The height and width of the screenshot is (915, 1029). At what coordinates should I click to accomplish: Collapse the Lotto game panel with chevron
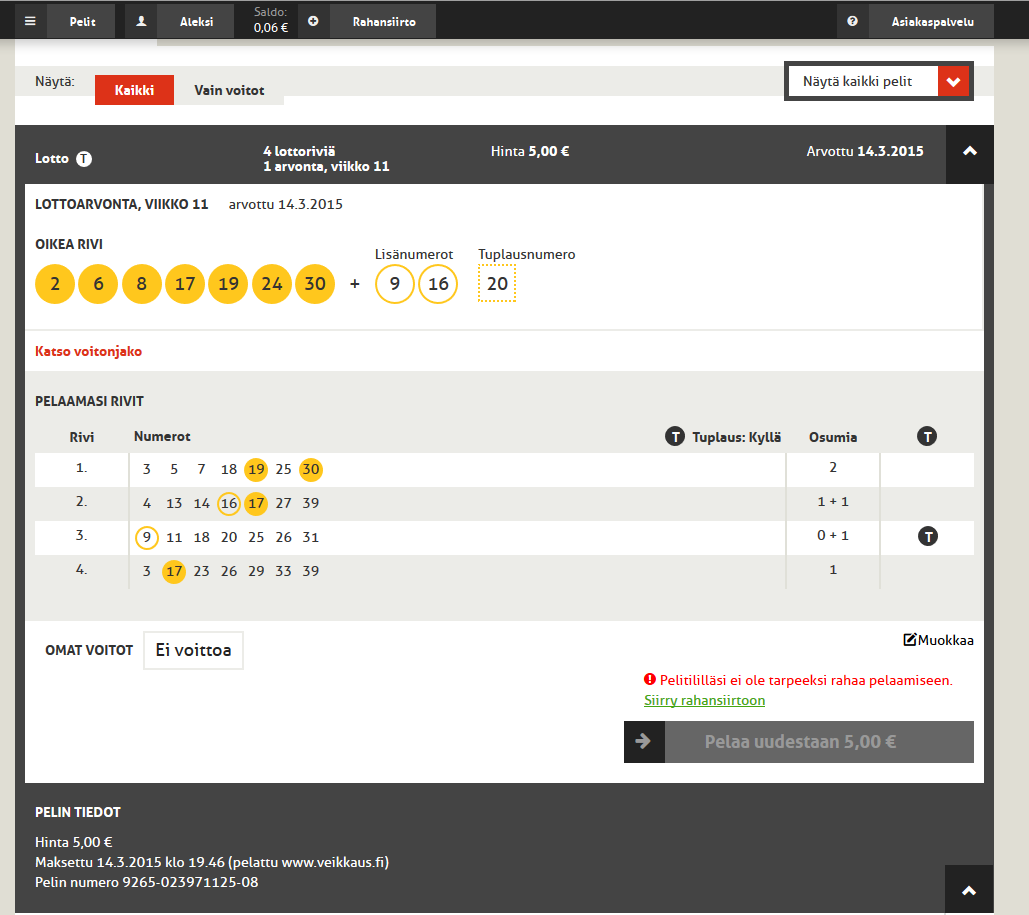(x=969, y=152)
